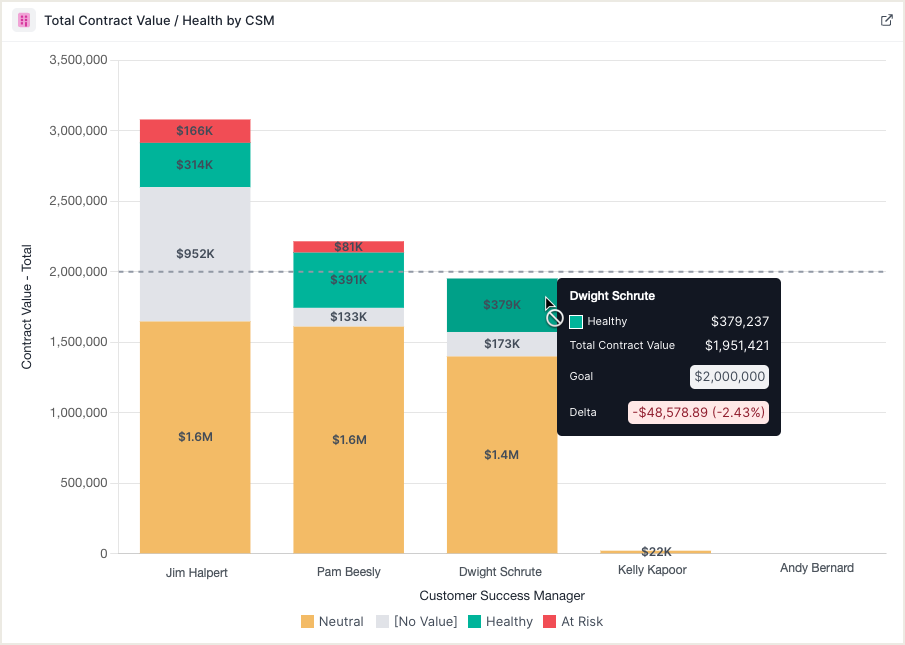Select Jim Halpert's $952K No Value segment

point(195,254)
